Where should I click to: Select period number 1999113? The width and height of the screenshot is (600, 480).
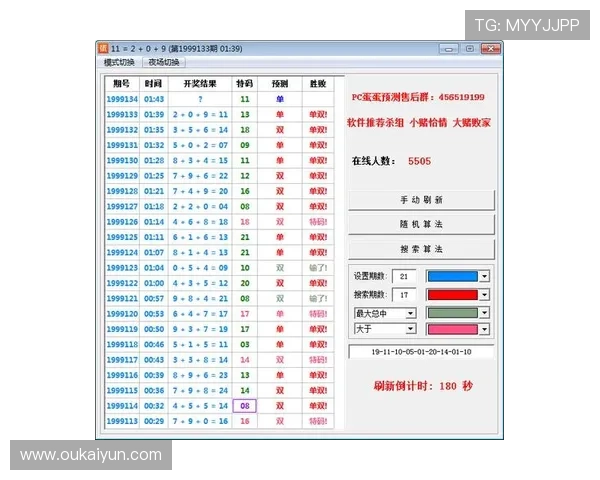(x=122, y=421)
